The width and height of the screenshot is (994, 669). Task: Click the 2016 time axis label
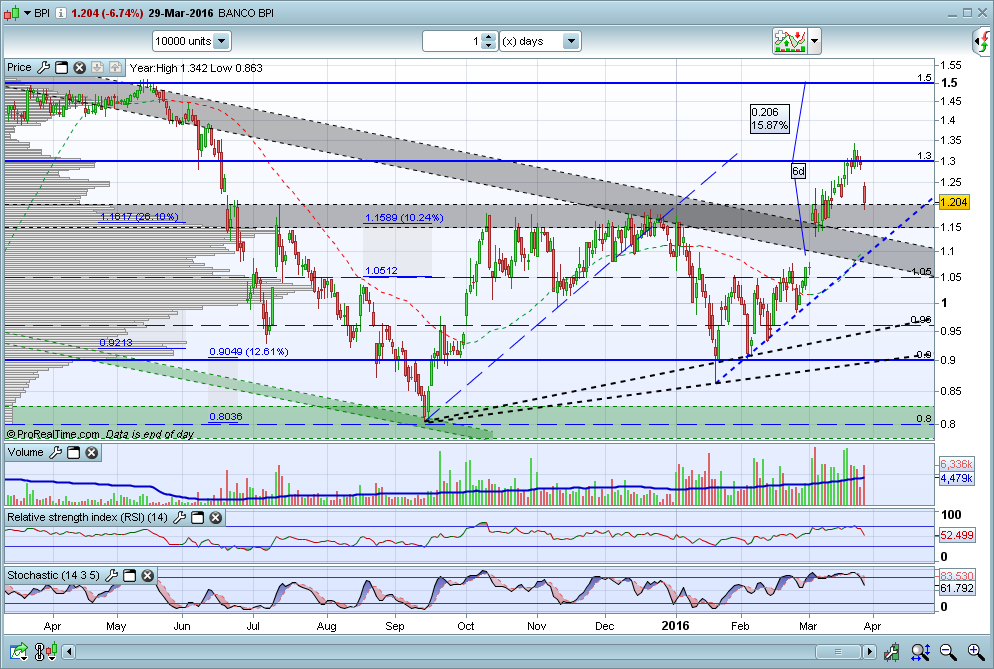[x=675, y=626]
